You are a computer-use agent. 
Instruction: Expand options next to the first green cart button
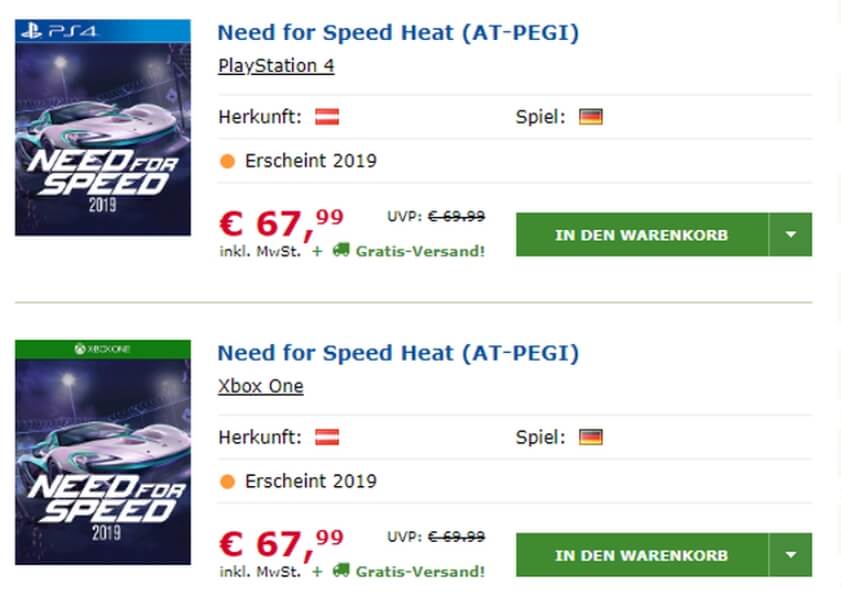790,233
